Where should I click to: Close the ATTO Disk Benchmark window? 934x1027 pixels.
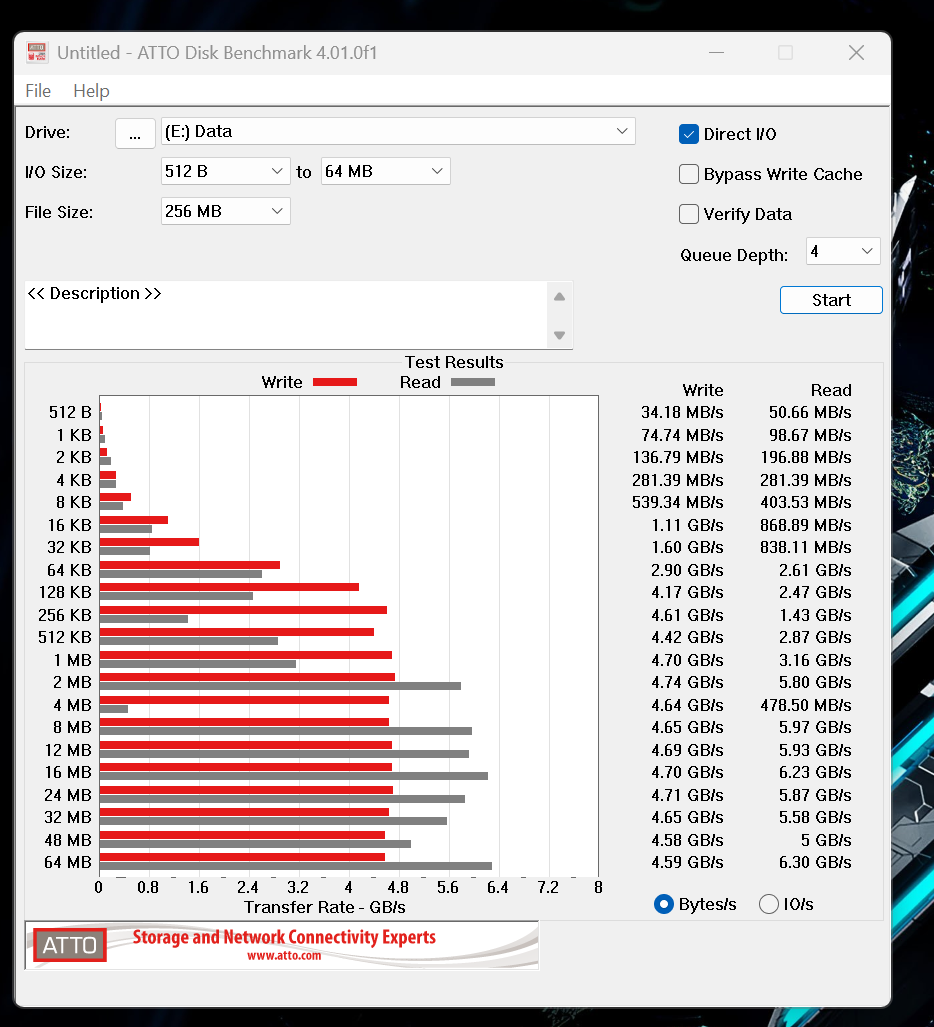[856, 52]
